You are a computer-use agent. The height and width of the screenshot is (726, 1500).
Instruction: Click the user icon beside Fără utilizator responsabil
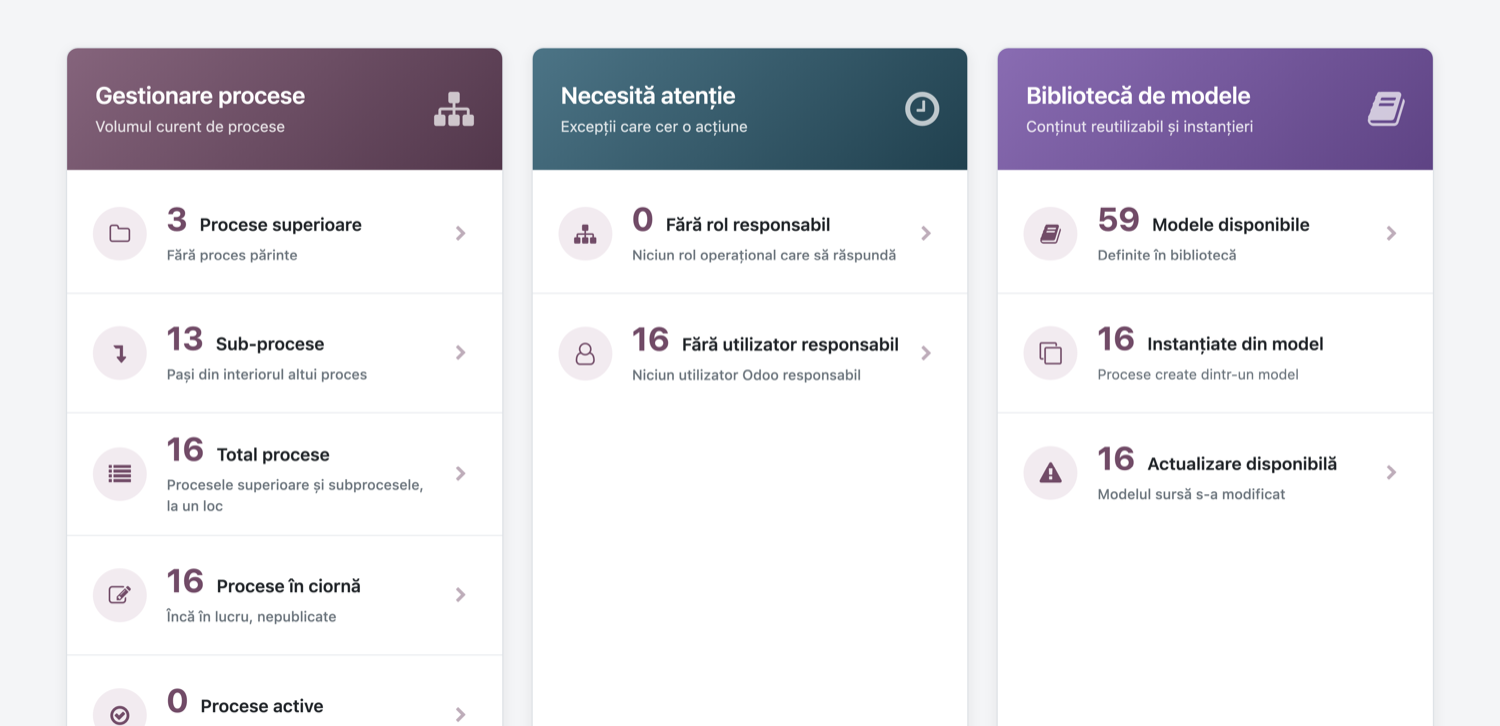(x=585, y=353)
